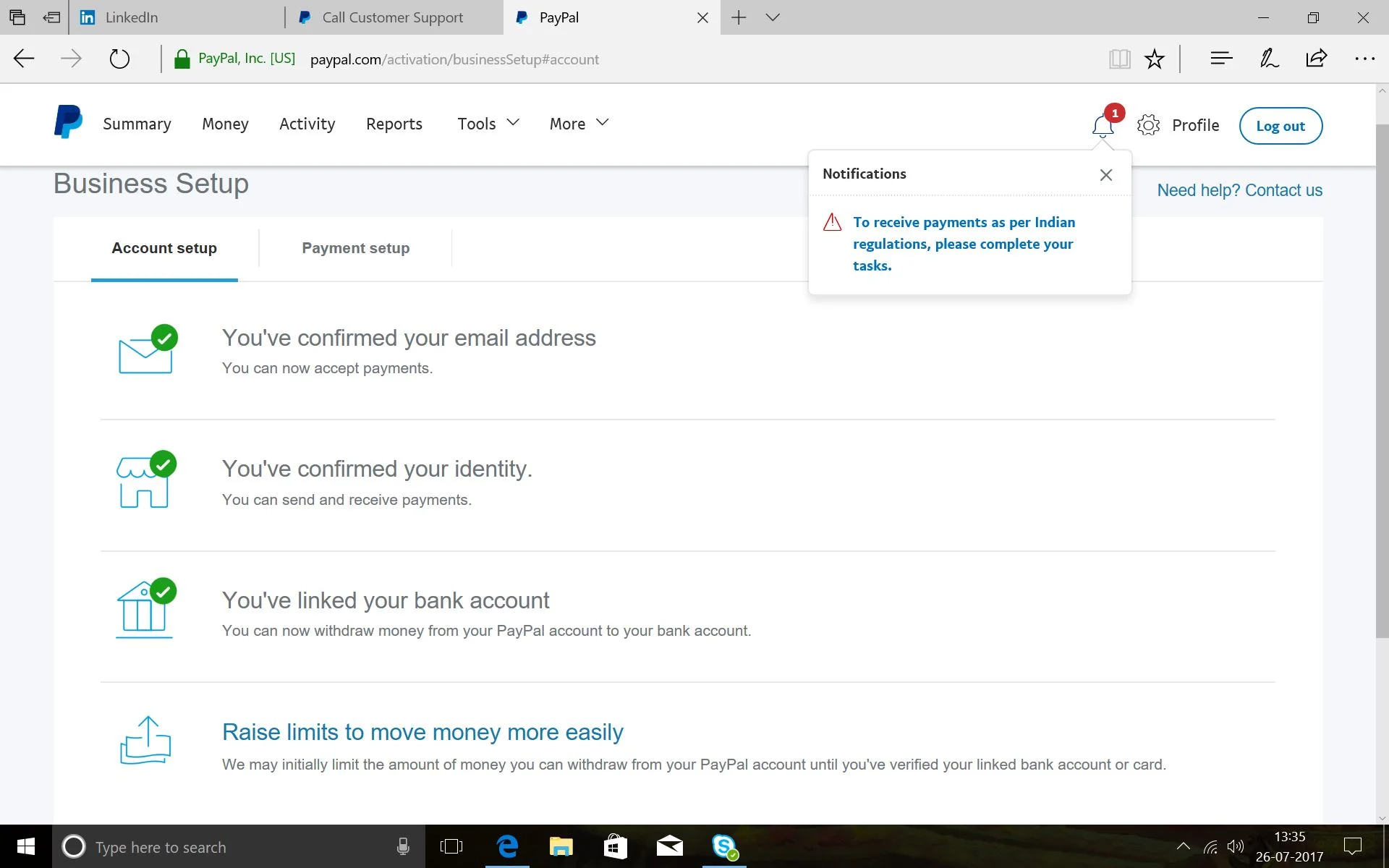Click the PayPal logo in the header
The image size is (1389, 868).
click(68, 122)
